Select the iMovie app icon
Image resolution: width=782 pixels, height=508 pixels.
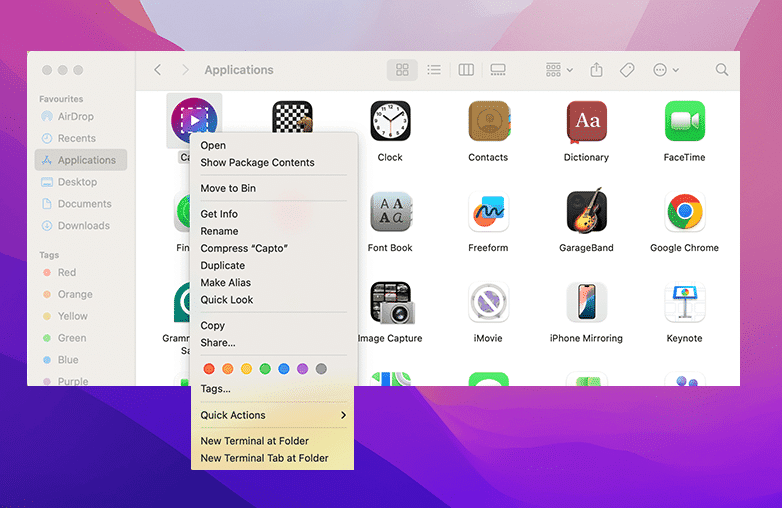point(488,302)
